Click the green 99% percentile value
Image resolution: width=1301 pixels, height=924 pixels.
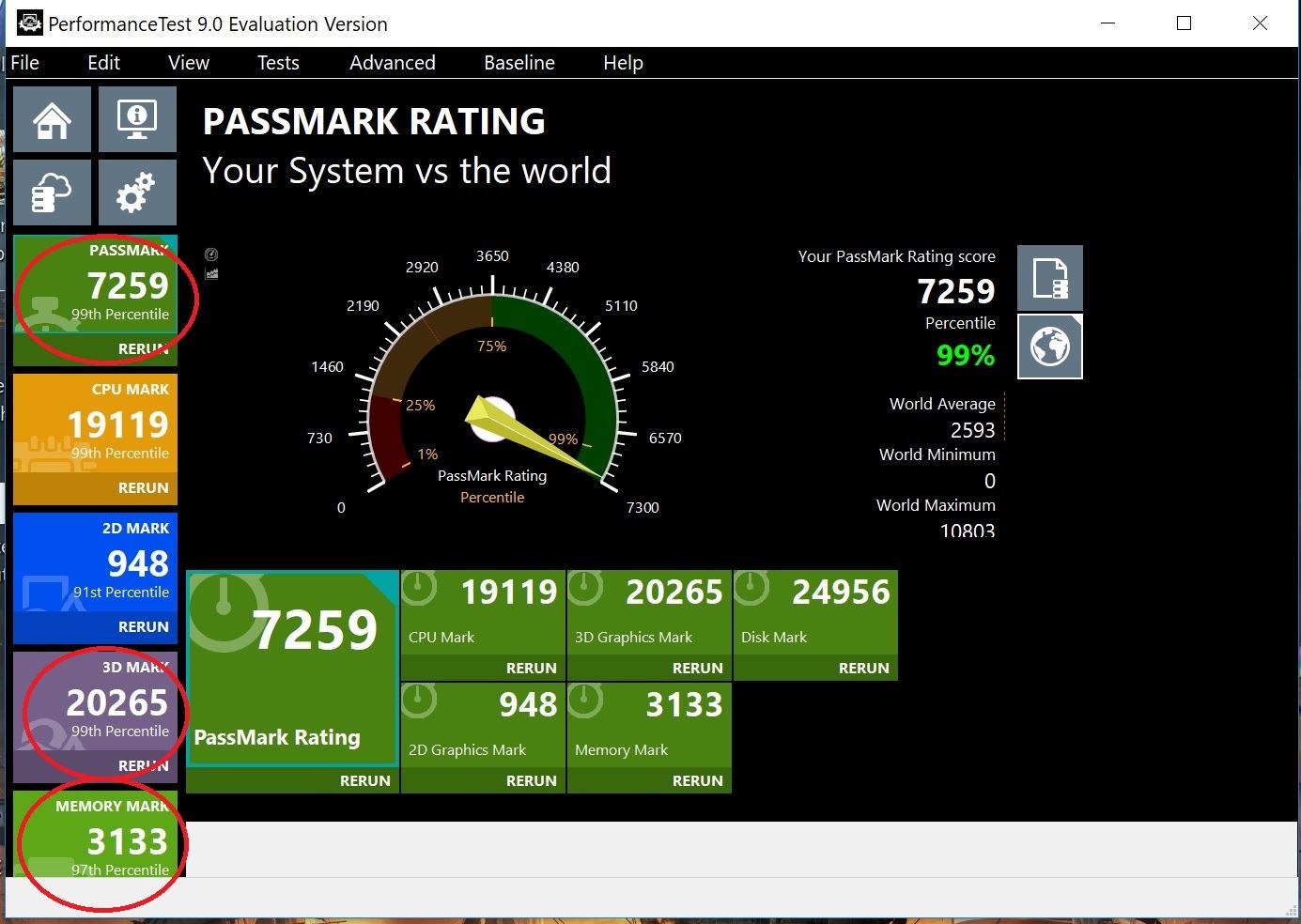966,356
